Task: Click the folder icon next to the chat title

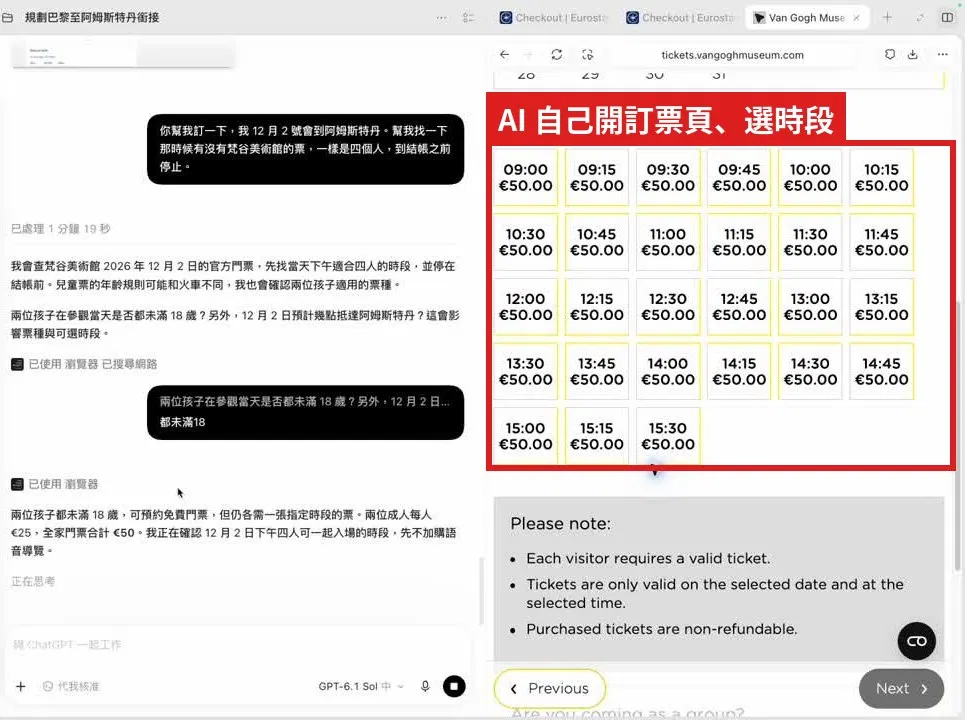Action: (8, 18)
